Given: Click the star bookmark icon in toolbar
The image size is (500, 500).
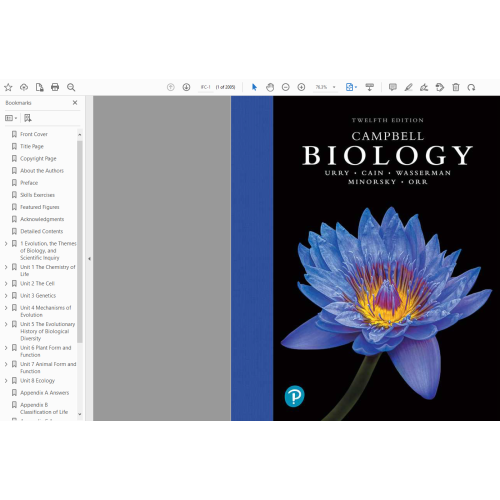Looking at the screenshot, I should tap(8, 87).
